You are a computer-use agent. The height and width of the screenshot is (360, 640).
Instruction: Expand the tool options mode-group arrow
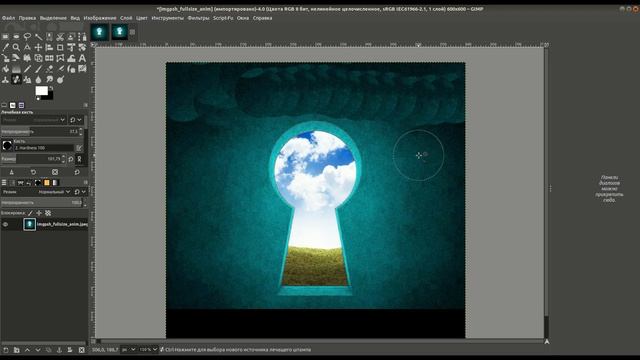pos(80,120)
